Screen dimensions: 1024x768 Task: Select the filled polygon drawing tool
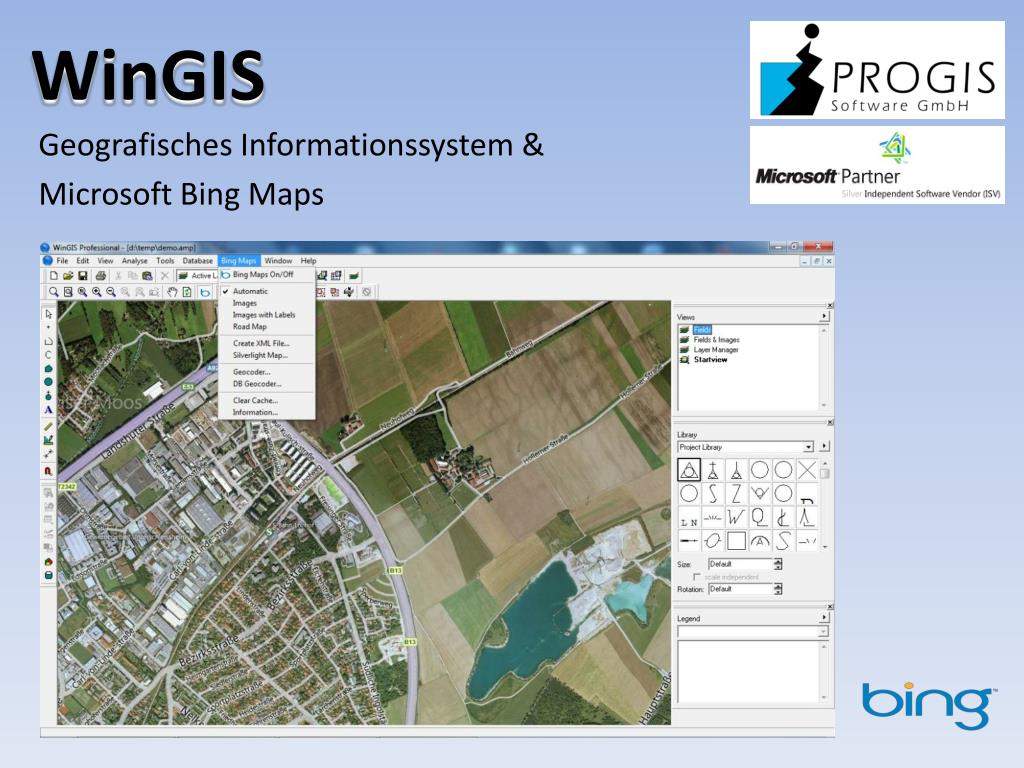[x=48, y=368]
